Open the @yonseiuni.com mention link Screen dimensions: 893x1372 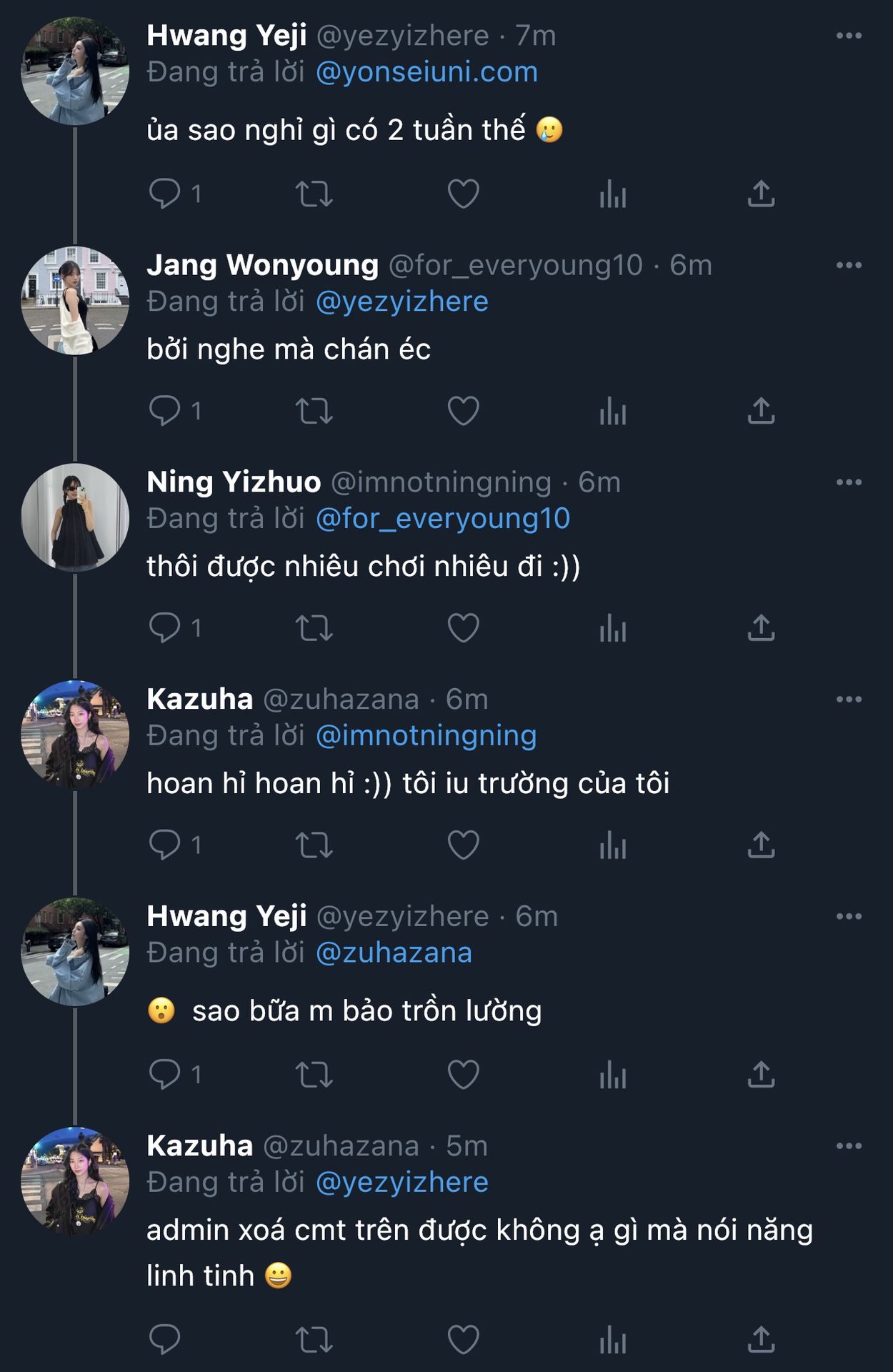point(426,72)
